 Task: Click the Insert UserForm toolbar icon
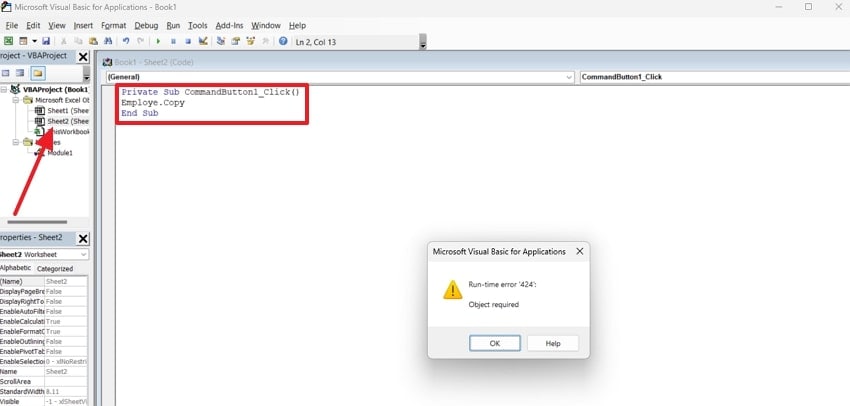23,41
